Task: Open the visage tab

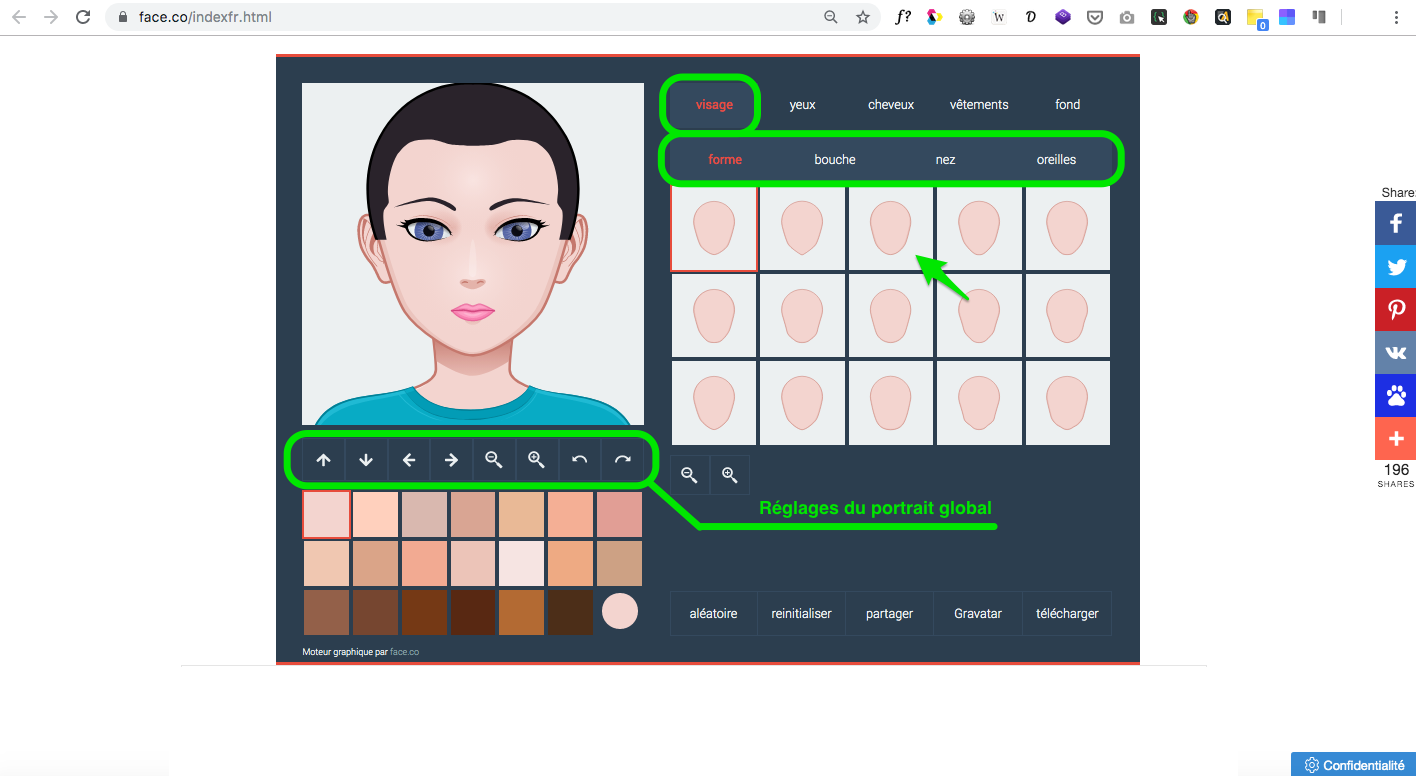Action: click(714, 104)
